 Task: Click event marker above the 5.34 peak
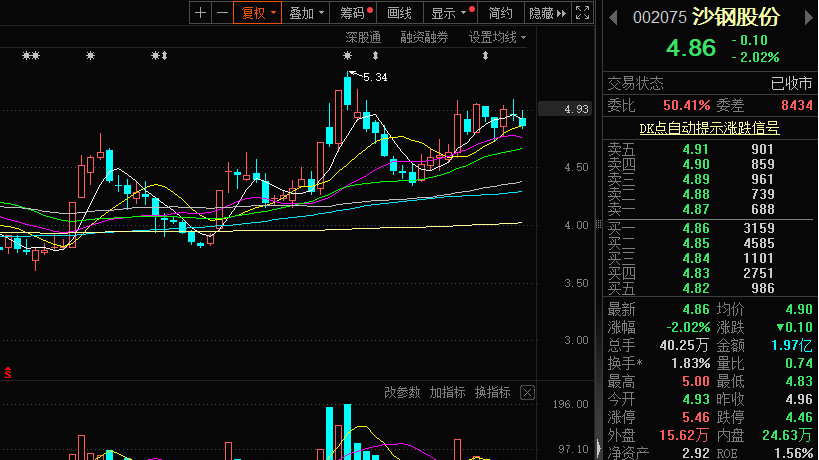pos(347,55)
